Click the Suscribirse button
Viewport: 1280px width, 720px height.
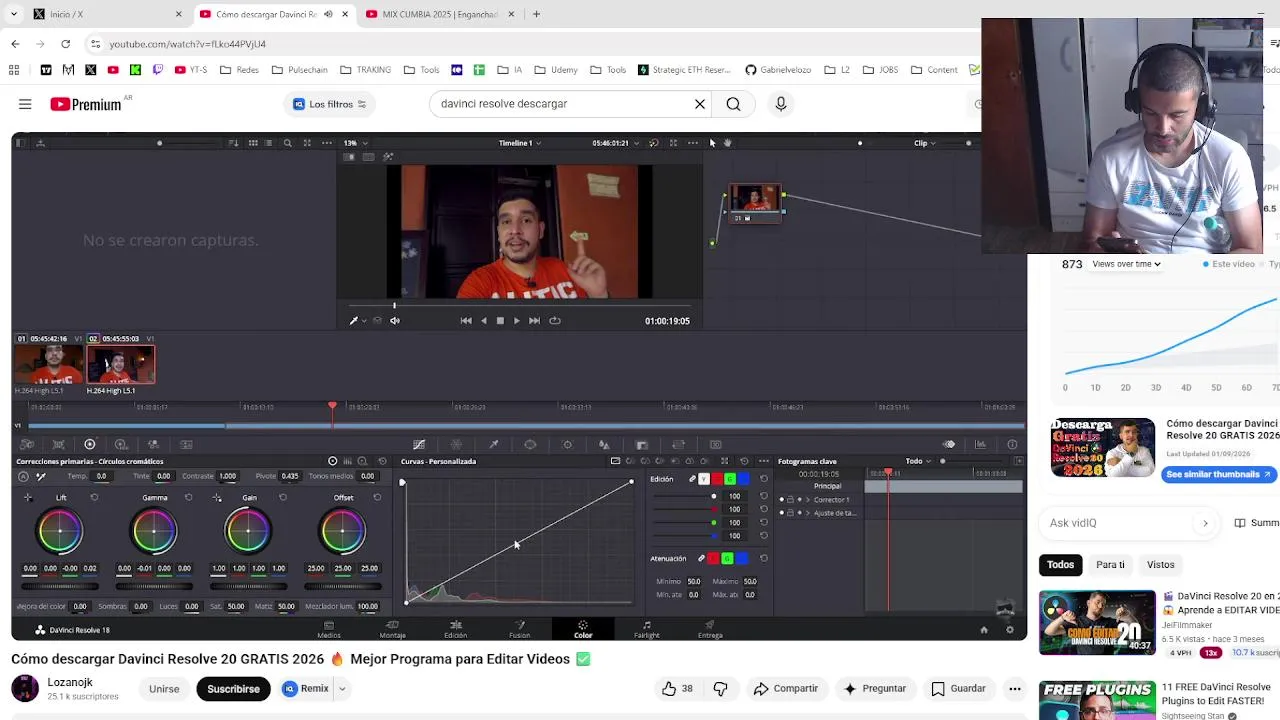click(233, 689)
